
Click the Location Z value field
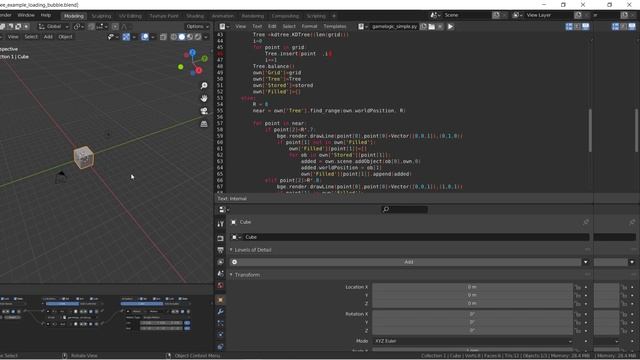tap(472, 304)
